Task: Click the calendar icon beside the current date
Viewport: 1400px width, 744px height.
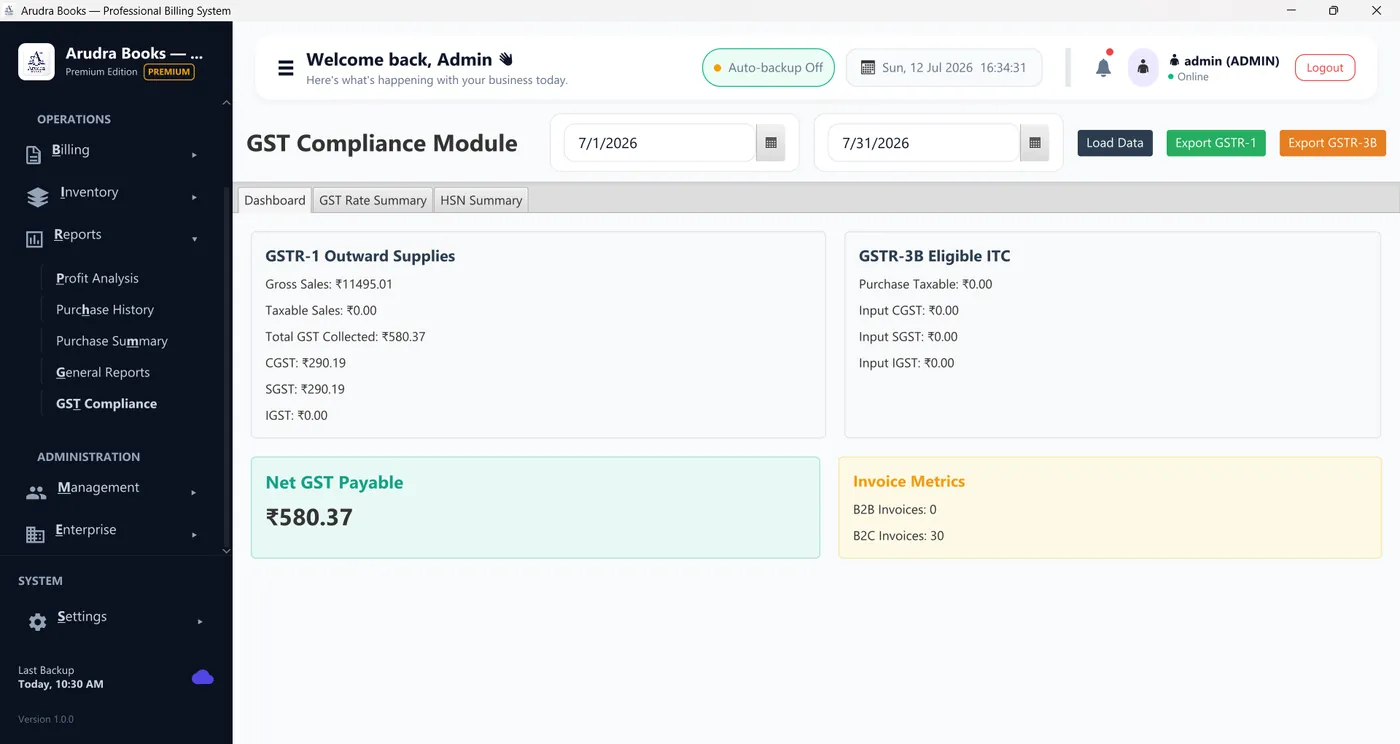Action: [x=867, y=68]
